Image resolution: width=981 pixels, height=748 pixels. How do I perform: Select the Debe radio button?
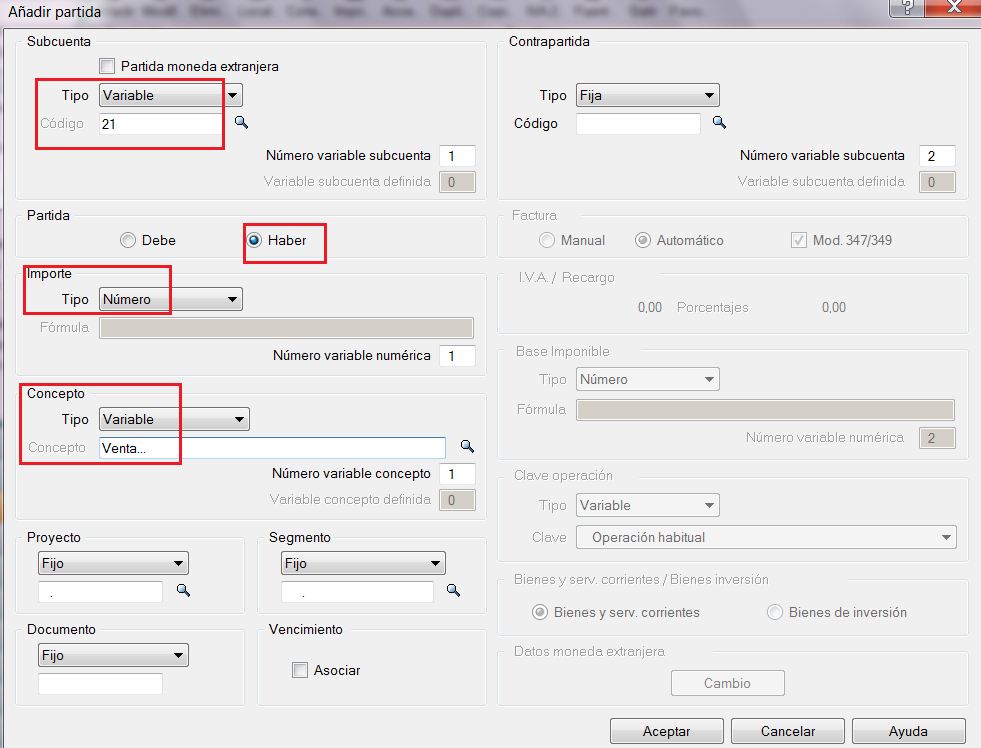127,240
